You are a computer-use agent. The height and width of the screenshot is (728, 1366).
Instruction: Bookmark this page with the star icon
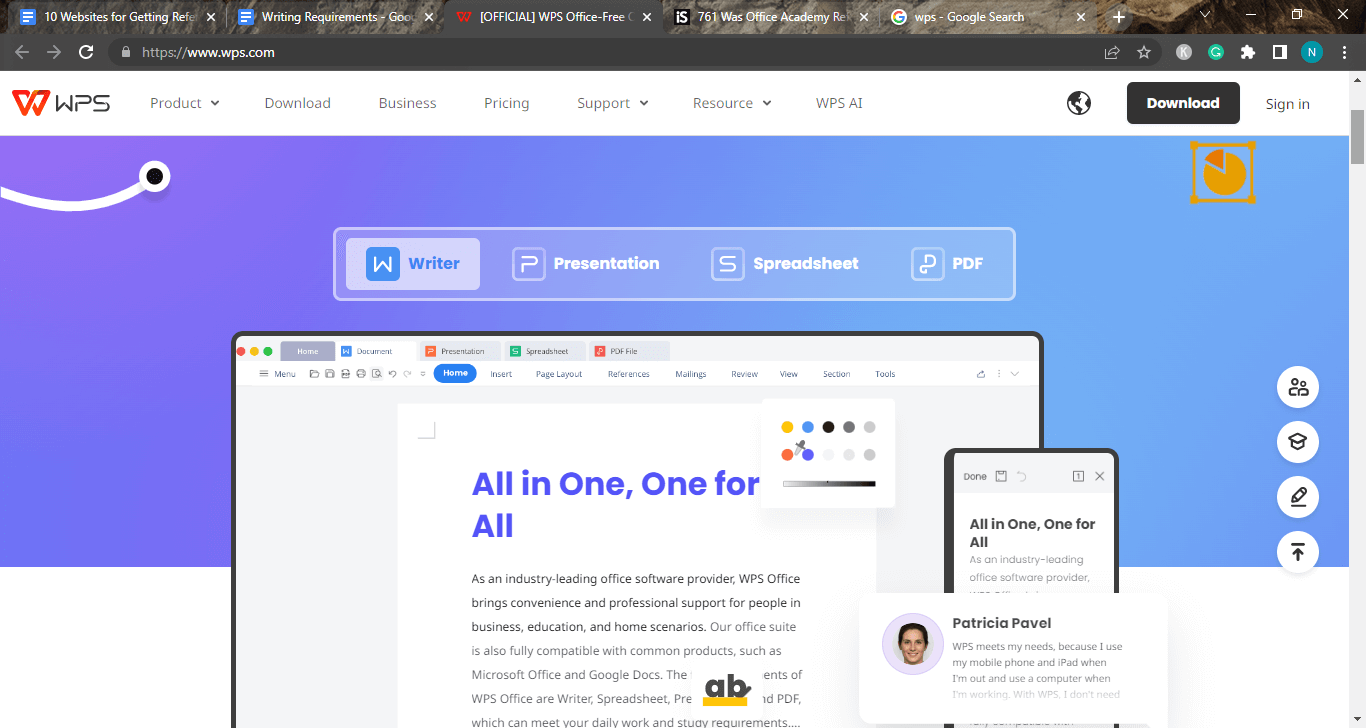click(1144, 52)
